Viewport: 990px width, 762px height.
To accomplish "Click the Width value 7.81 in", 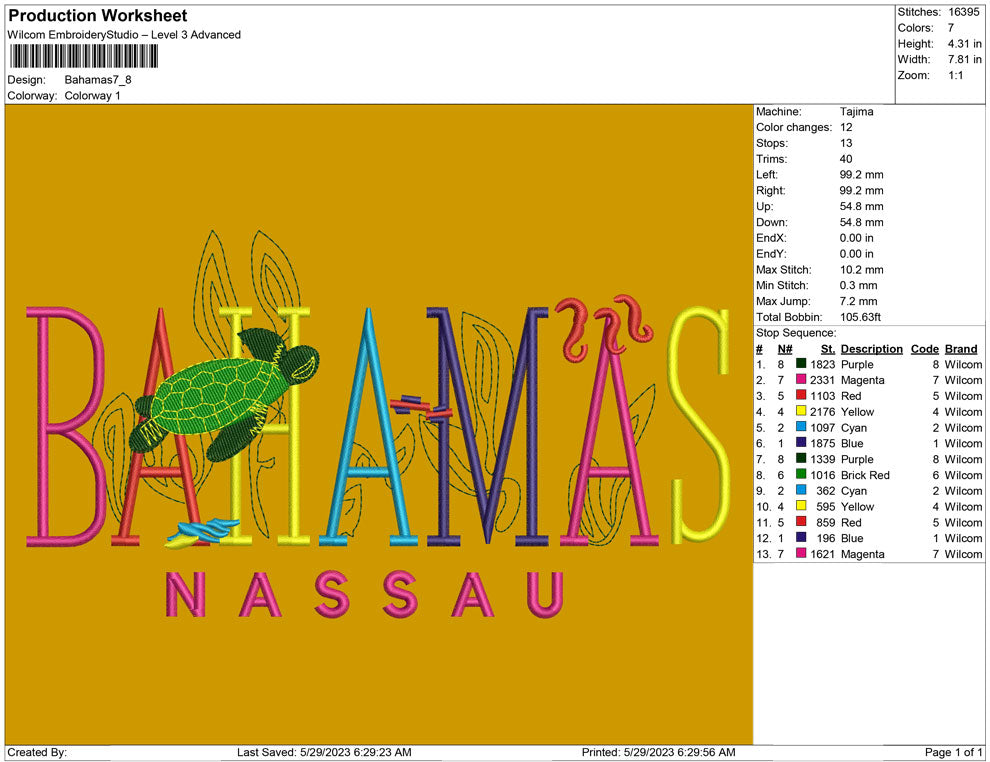I will 964,59.
